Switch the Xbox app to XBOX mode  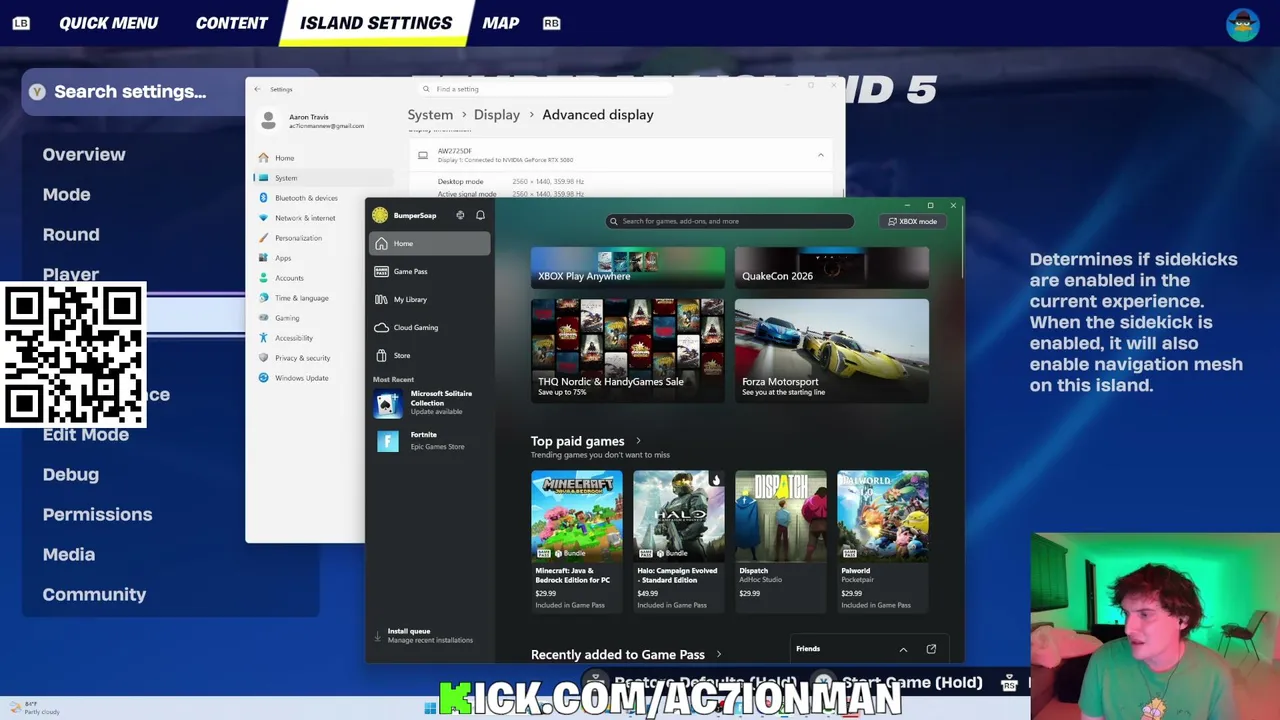tap(913, 221)
